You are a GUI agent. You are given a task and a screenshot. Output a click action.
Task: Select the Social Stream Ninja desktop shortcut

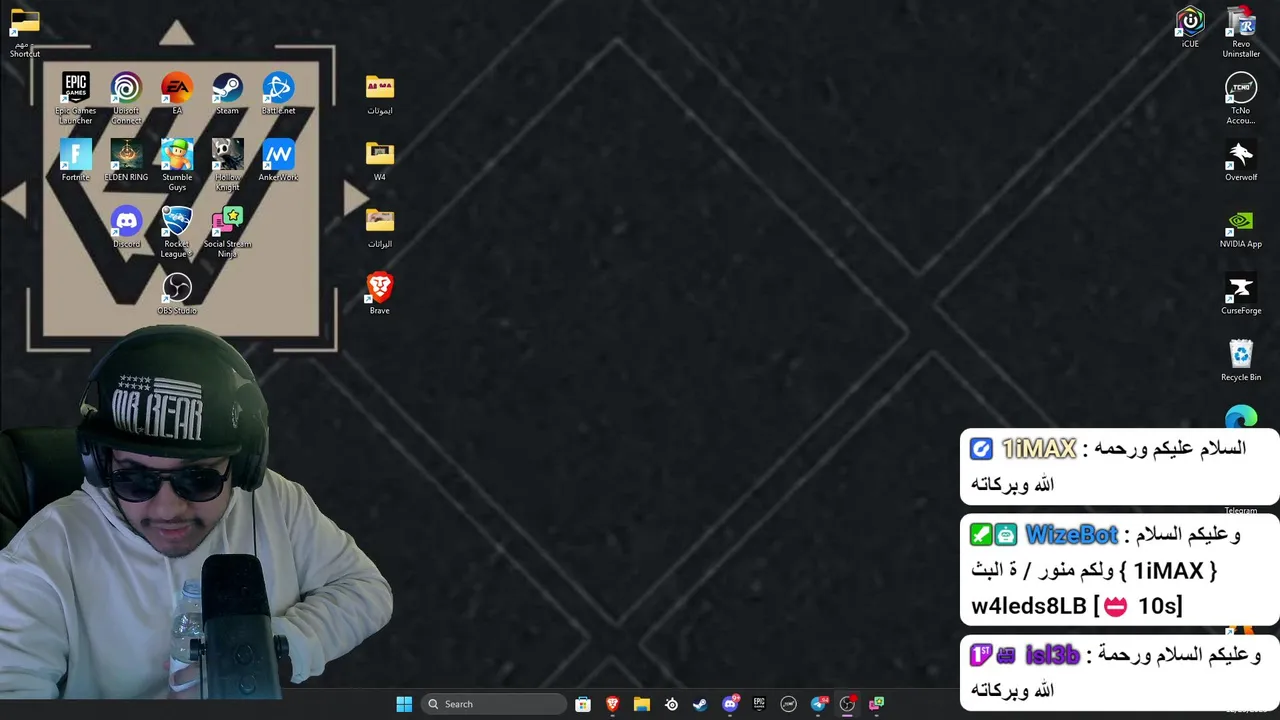coord(227,231)
